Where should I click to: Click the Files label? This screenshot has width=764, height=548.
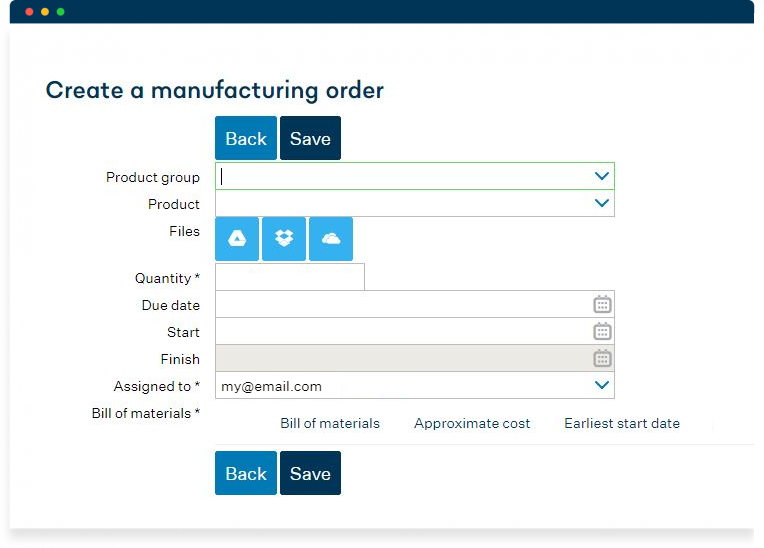click(185, 231)
